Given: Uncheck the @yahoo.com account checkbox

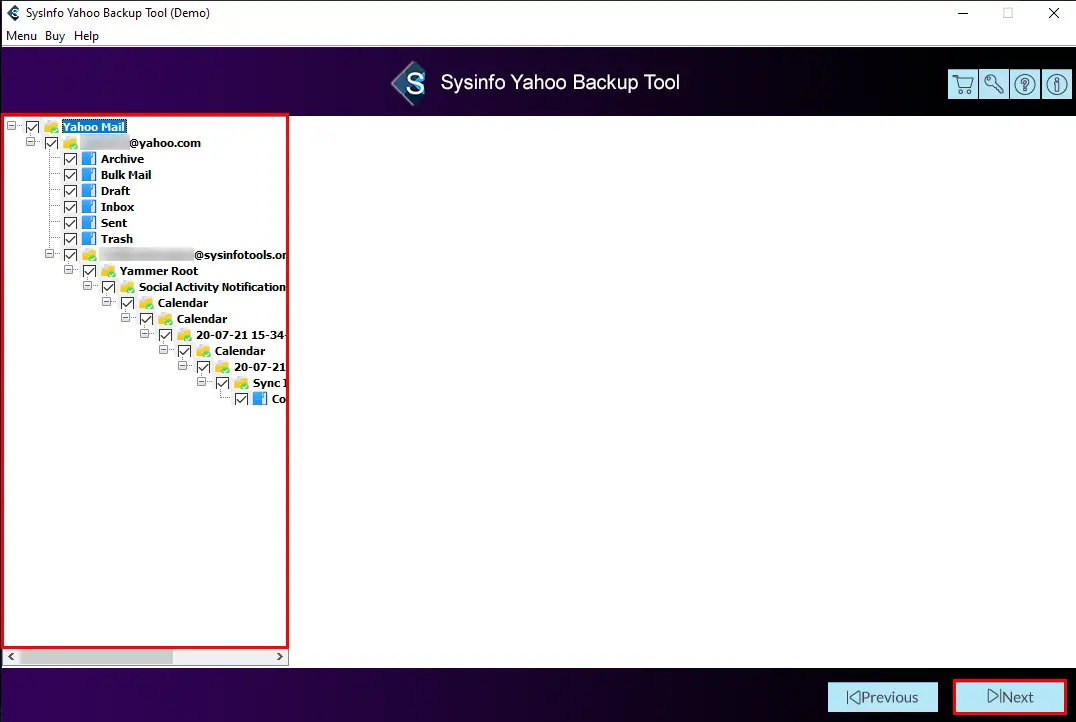Looking at the screenshot, I should click(x=51, y=143).
